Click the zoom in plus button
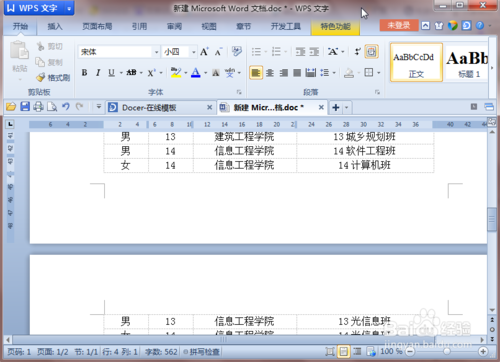The width and height of the screenshot is (500, 362). (482, 351)
